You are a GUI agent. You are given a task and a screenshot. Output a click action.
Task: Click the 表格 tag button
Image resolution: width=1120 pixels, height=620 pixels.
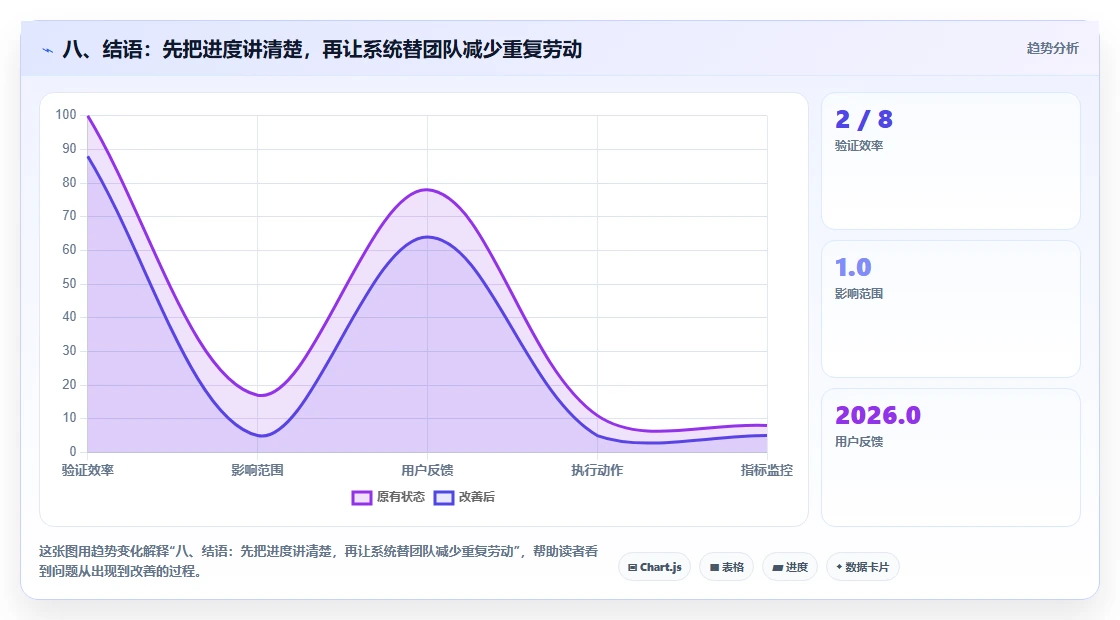(726, 567)
